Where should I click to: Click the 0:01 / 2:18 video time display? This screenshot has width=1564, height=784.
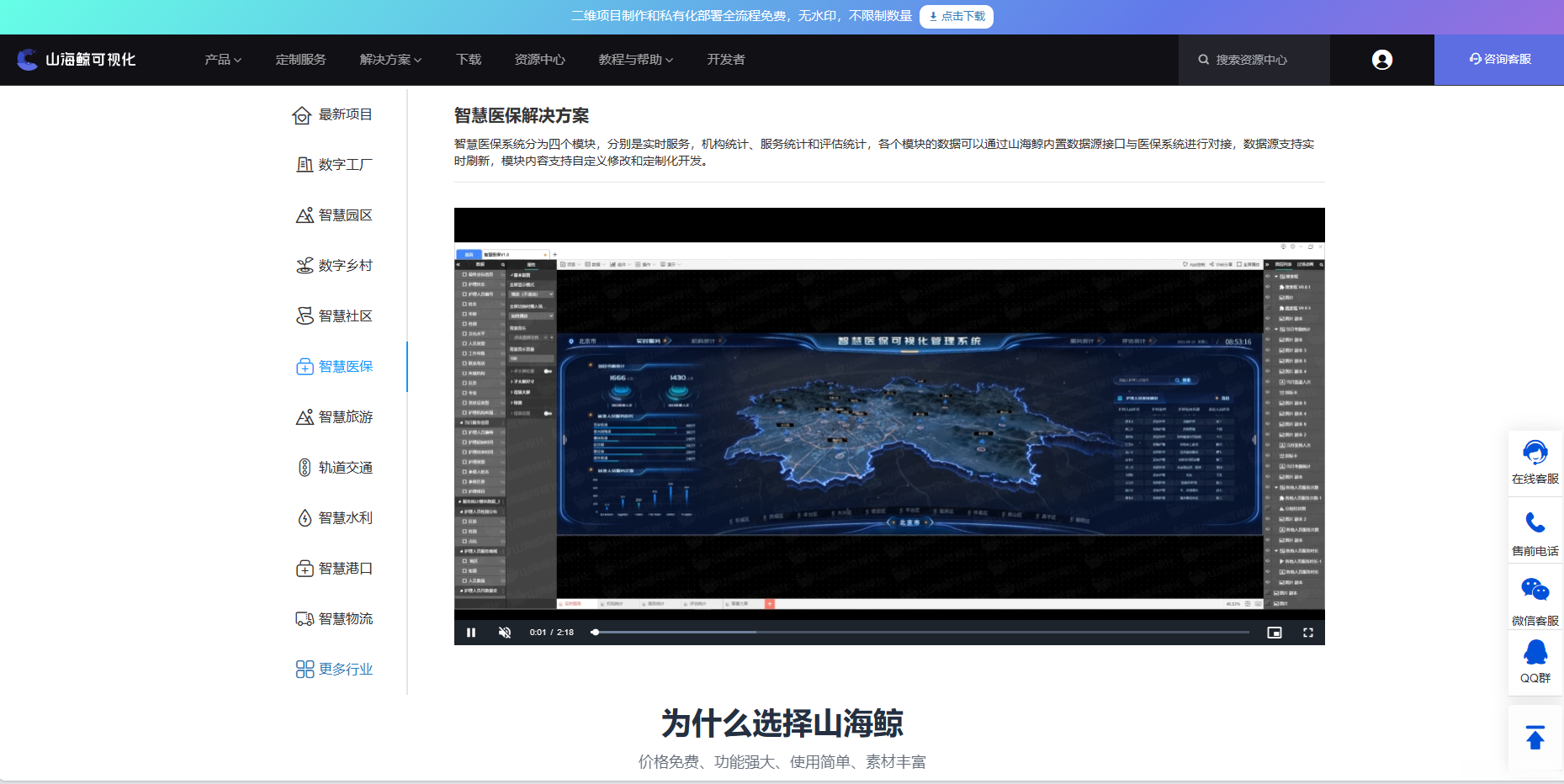(x=552, y=633)
